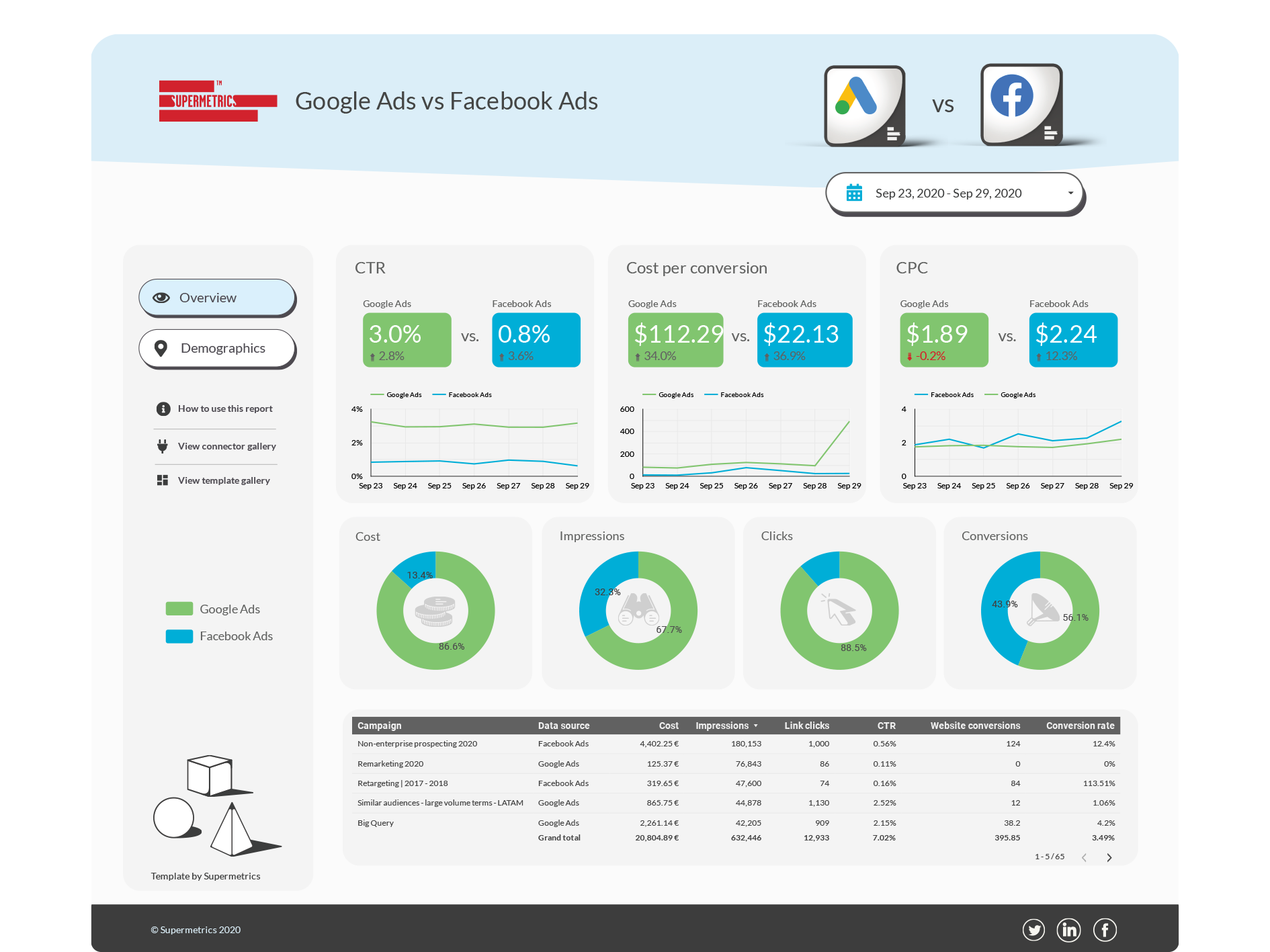This screenshot has width=1270, height=952.
Task: Switch to the Overview tab
Action: pos(217,298)
